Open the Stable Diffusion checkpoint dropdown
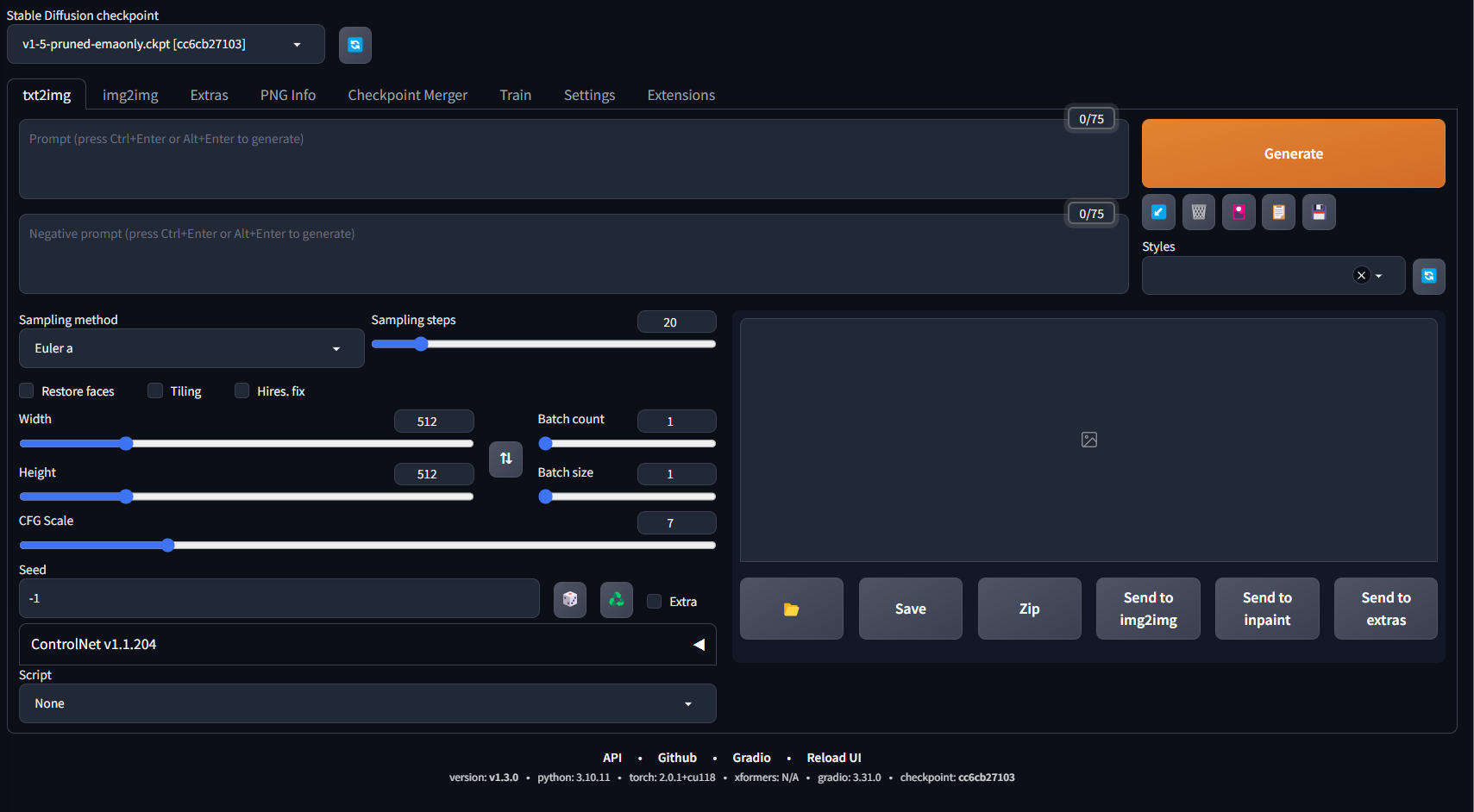1474x812 pixels. (x=166, y=44)
